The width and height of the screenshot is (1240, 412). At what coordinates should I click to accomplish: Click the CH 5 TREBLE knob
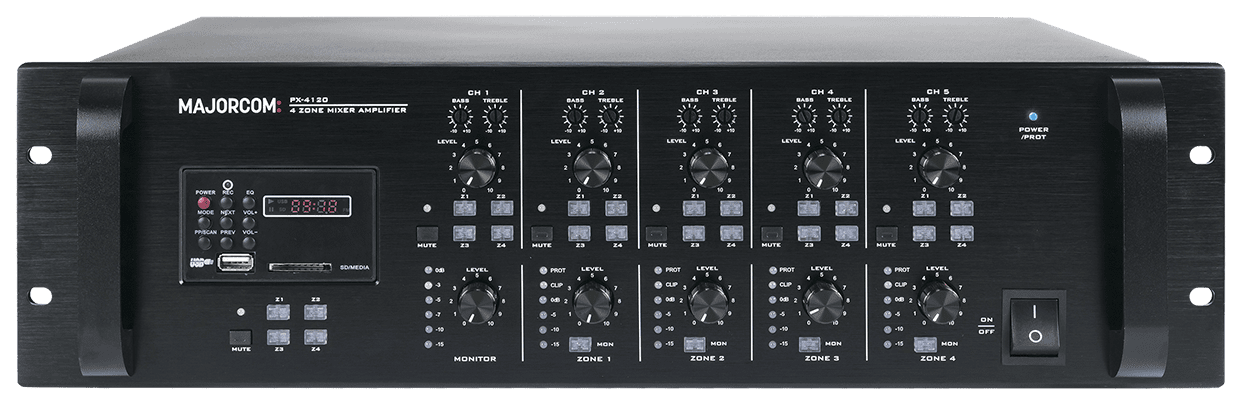pos(955,119)
